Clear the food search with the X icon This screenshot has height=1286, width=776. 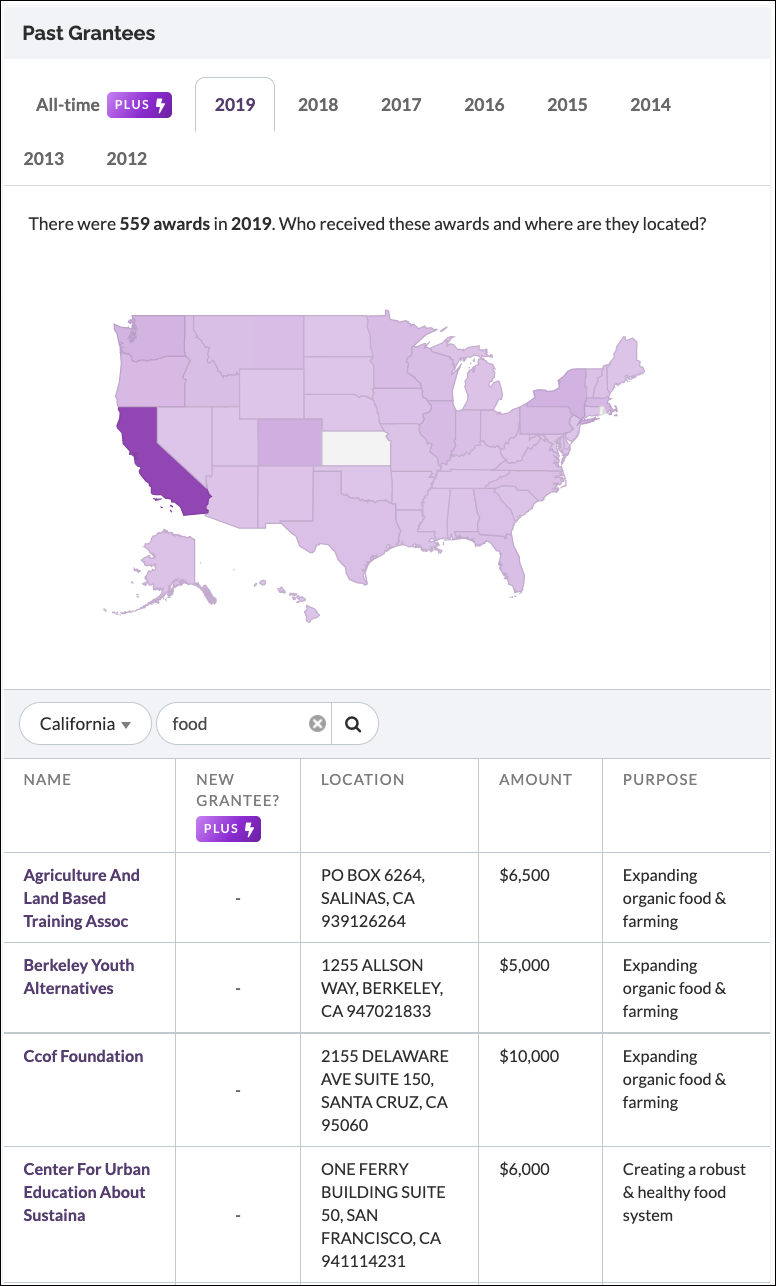coord(317,723)
